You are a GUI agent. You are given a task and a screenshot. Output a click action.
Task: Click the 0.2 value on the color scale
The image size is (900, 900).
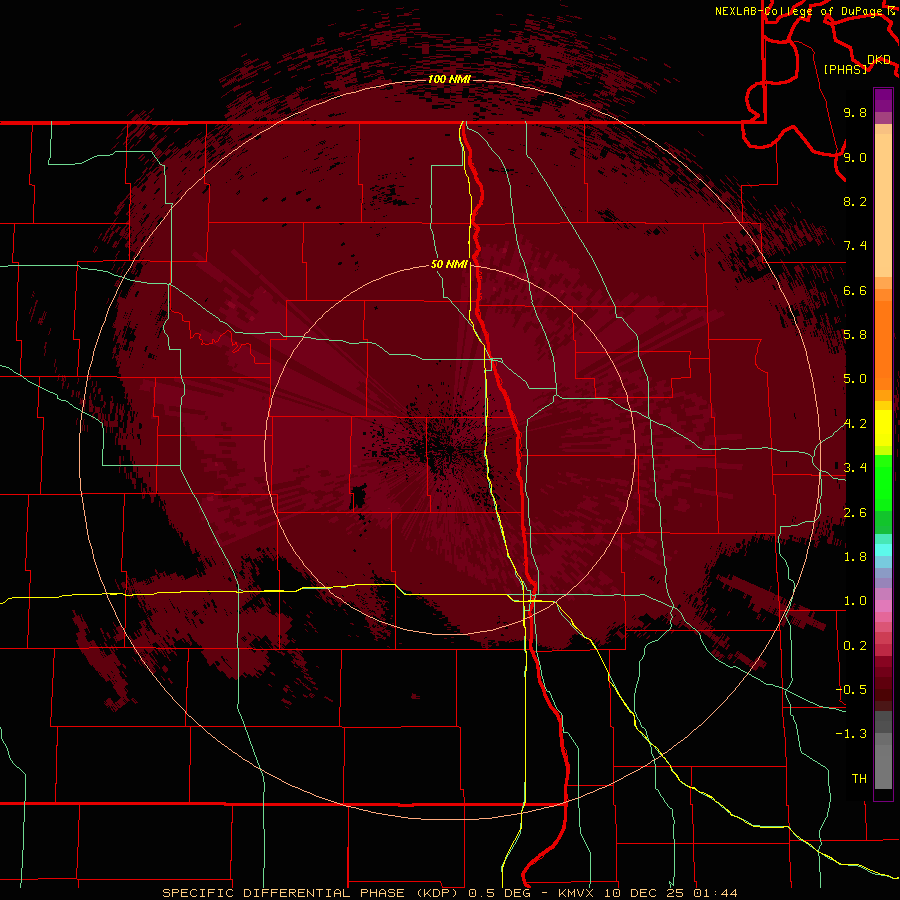[x=855, y=646]
